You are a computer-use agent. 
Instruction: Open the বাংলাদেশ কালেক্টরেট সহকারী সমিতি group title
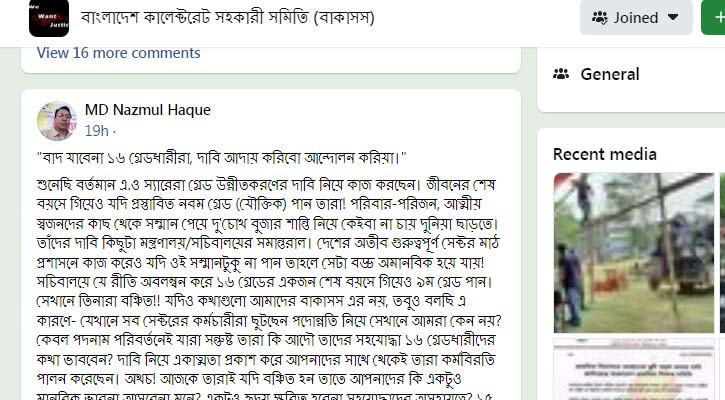tap(227, 18)
